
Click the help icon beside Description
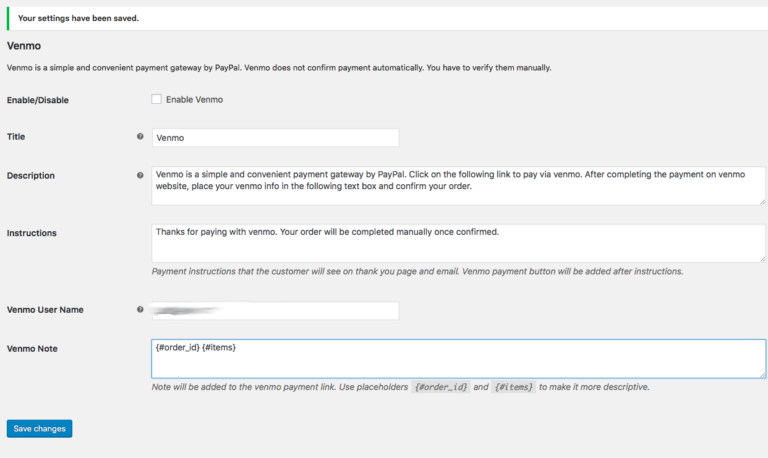(x=140, y=175)
